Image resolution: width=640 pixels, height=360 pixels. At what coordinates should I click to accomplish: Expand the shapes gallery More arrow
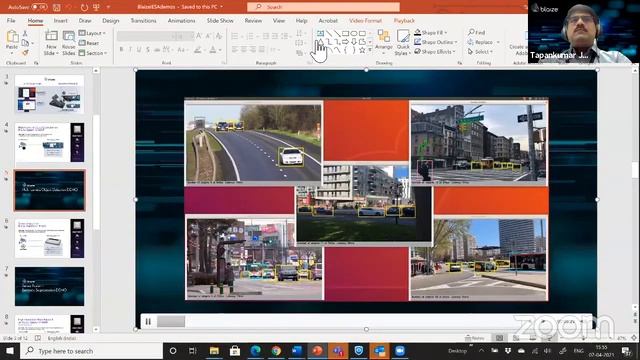(370, 50)
